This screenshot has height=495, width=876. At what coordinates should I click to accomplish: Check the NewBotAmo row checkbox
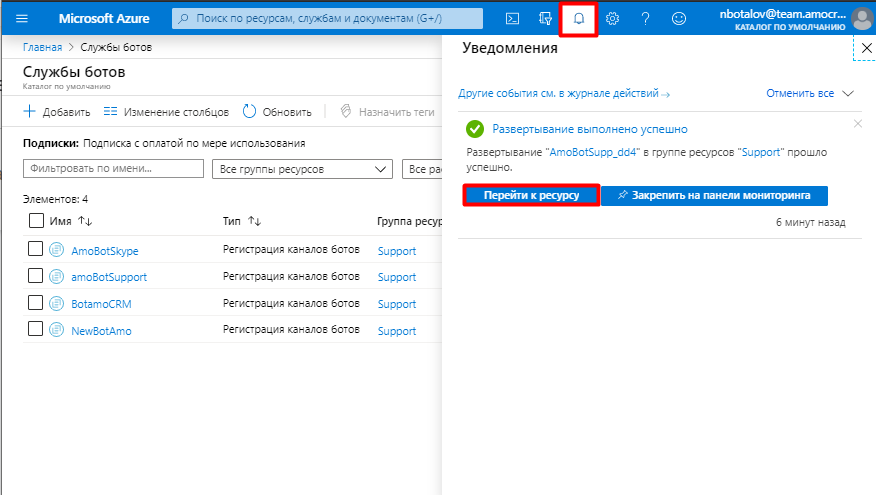click(35, 329)
